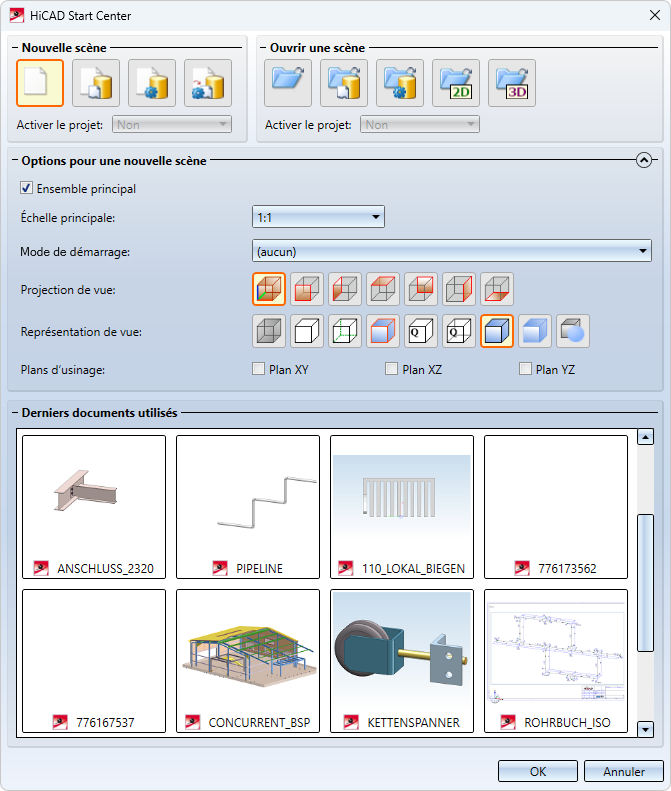Open a 2D file with the 2D folder icon
Image resolution: width=671 pixels, height=791 pixels.
click(456, 83)
